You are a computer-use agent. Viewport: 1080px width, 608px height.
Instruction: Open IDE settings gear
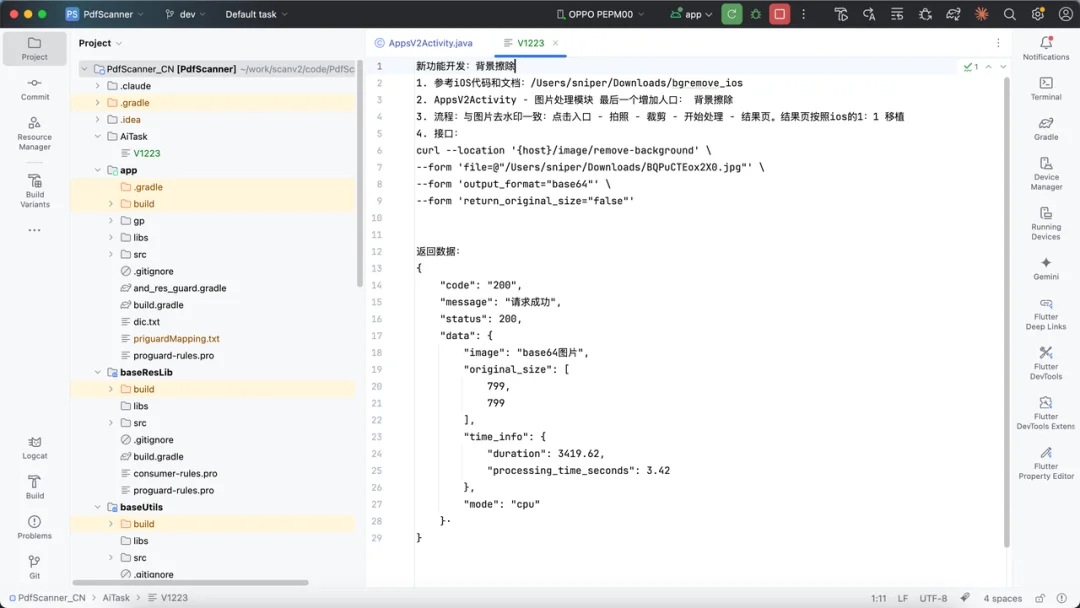tap(1038, 14)
